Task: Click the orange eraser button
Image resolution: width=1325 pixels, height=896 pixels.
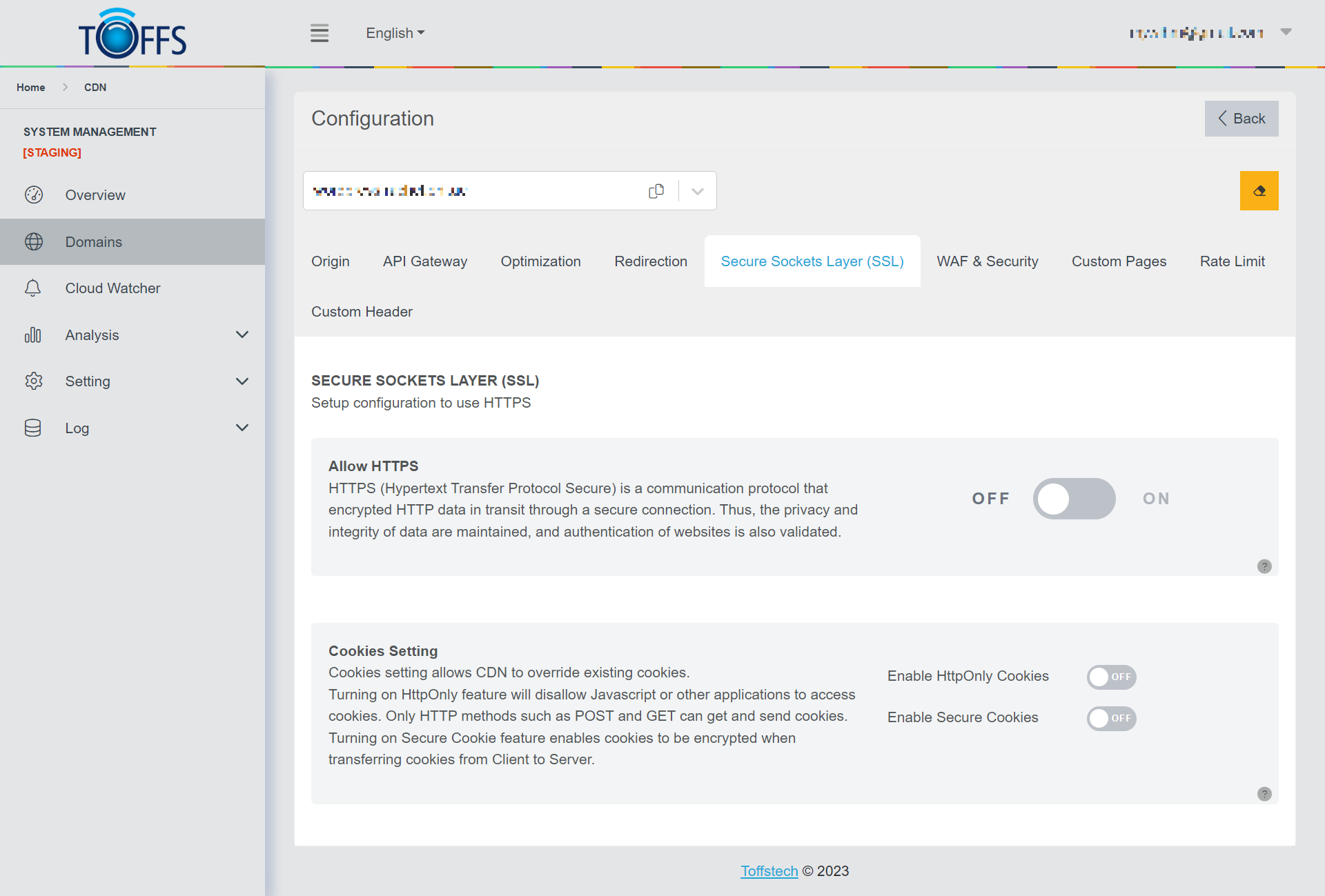Action: tap(1259, 191)
